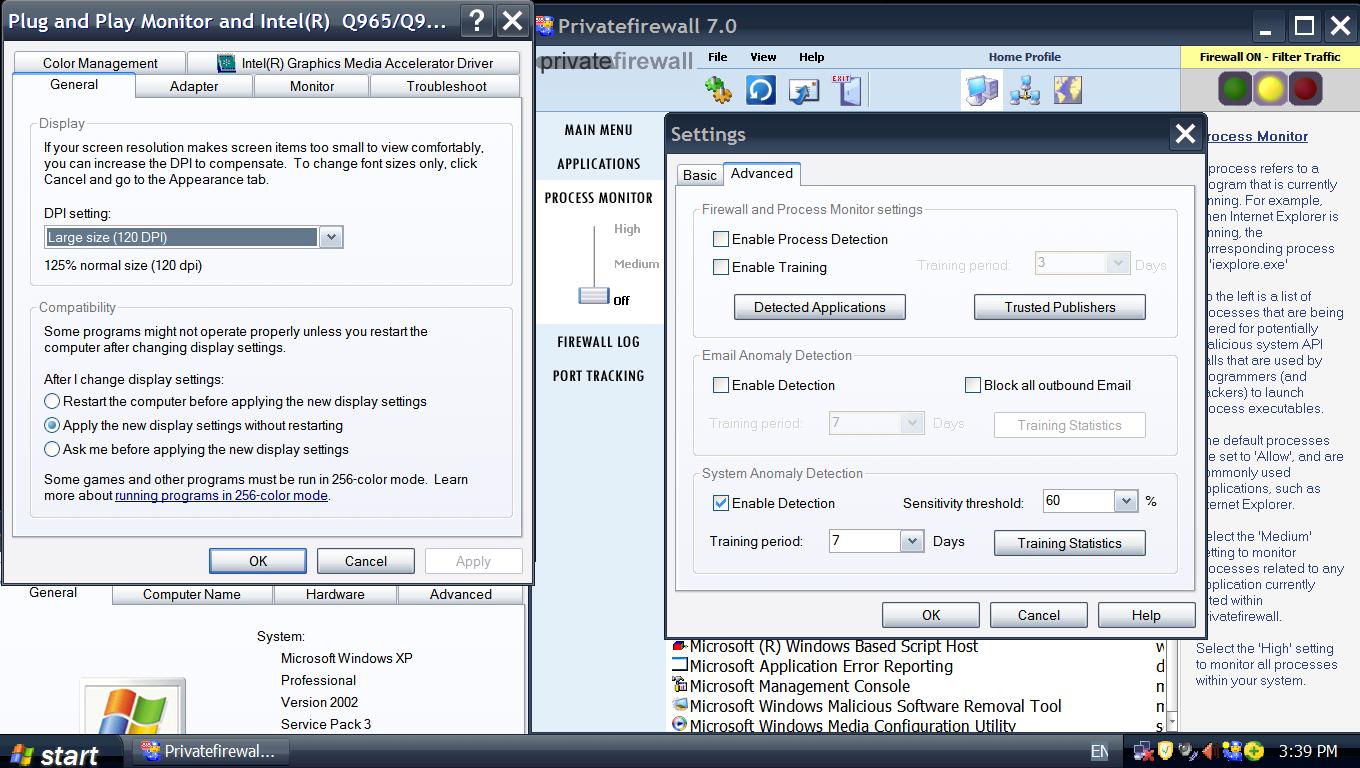Click the yellow security shield tray icon
Screen dimensions: 1360x768
click(1166, 751)
